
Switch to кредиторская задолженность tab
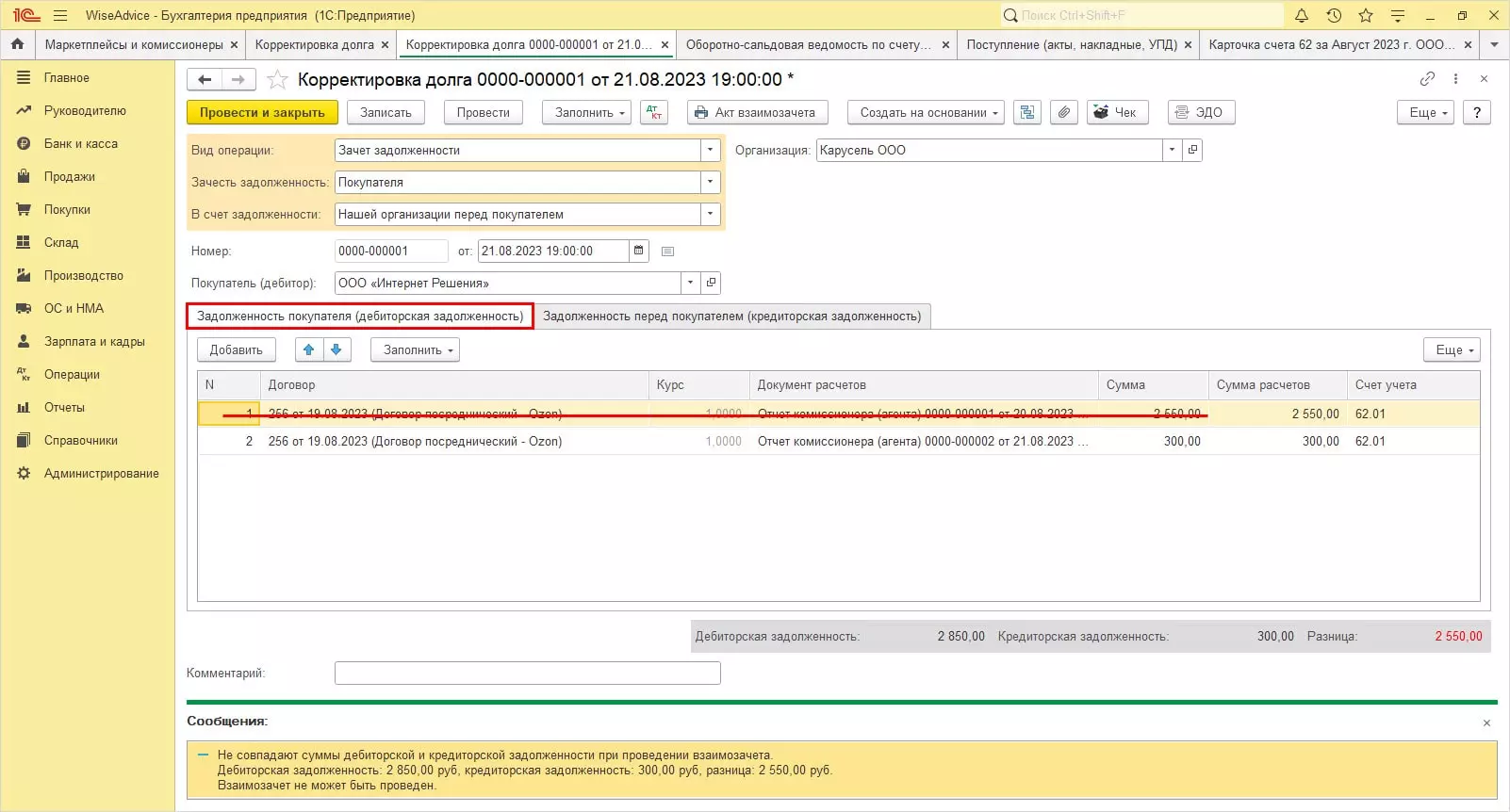(731, 317)
